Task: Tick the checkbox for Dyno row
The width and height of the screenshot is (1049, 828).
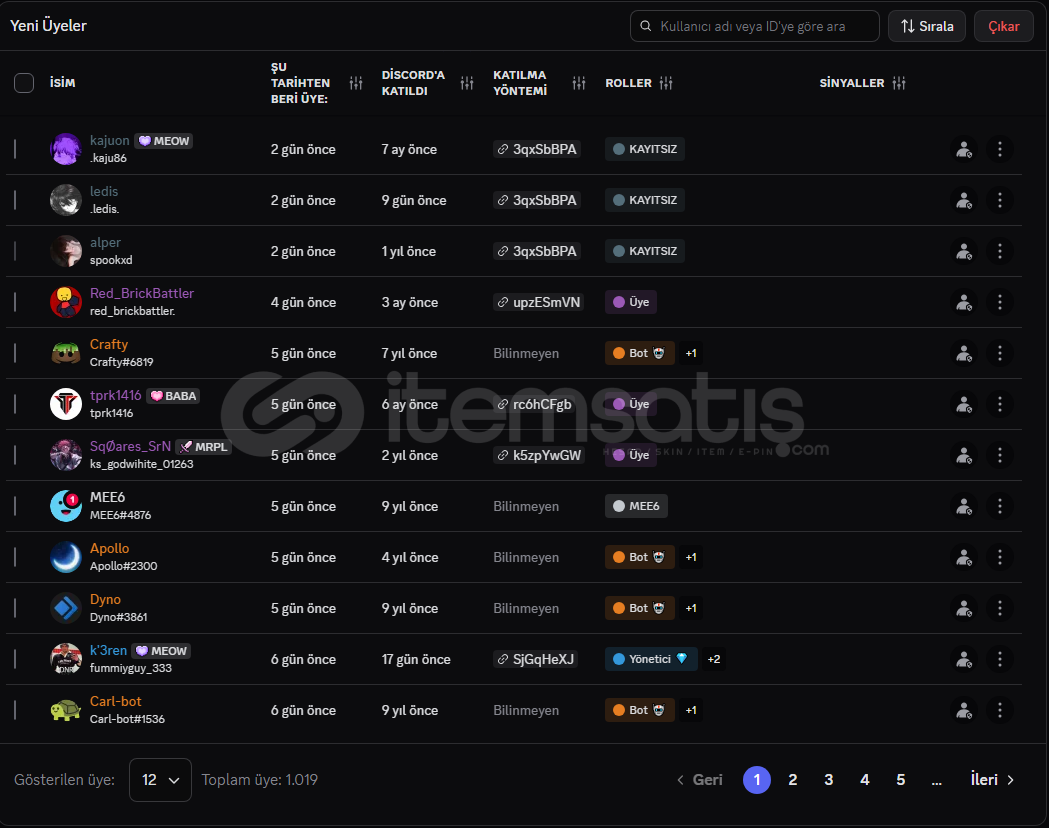Action: click(15, 608)
